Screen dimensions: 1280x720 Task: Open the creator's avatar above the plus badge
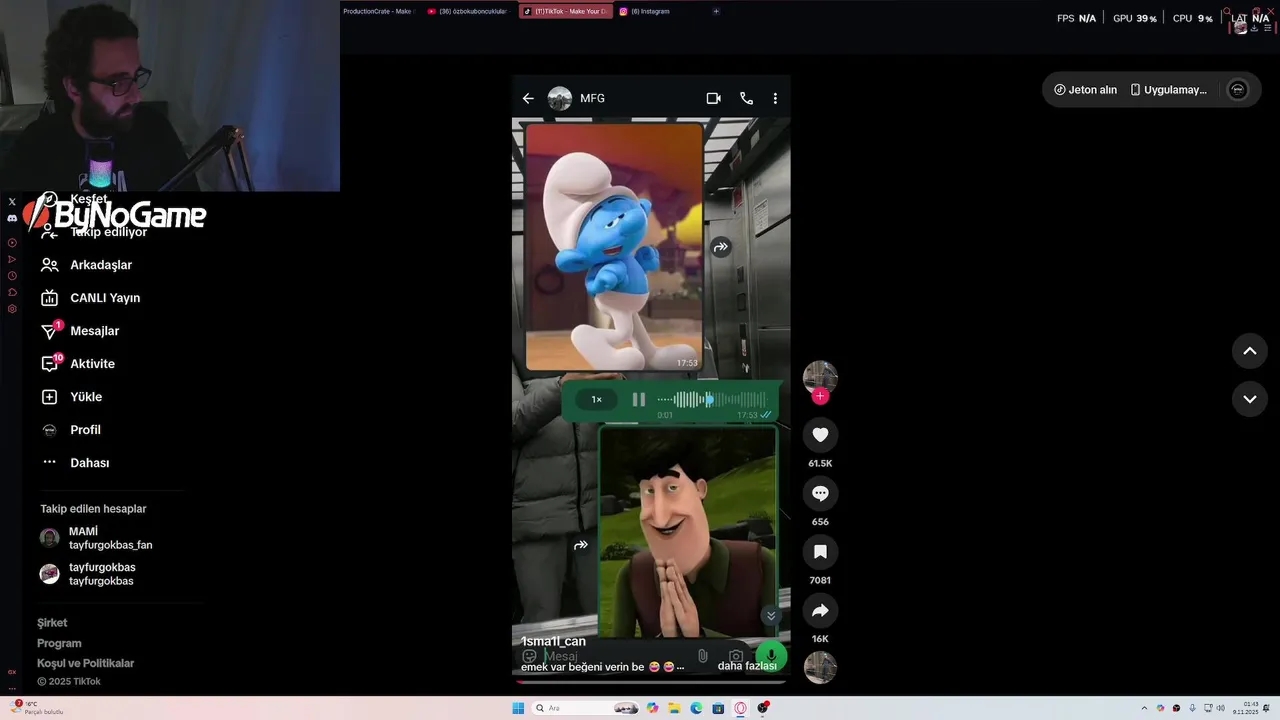click(820, 377)
